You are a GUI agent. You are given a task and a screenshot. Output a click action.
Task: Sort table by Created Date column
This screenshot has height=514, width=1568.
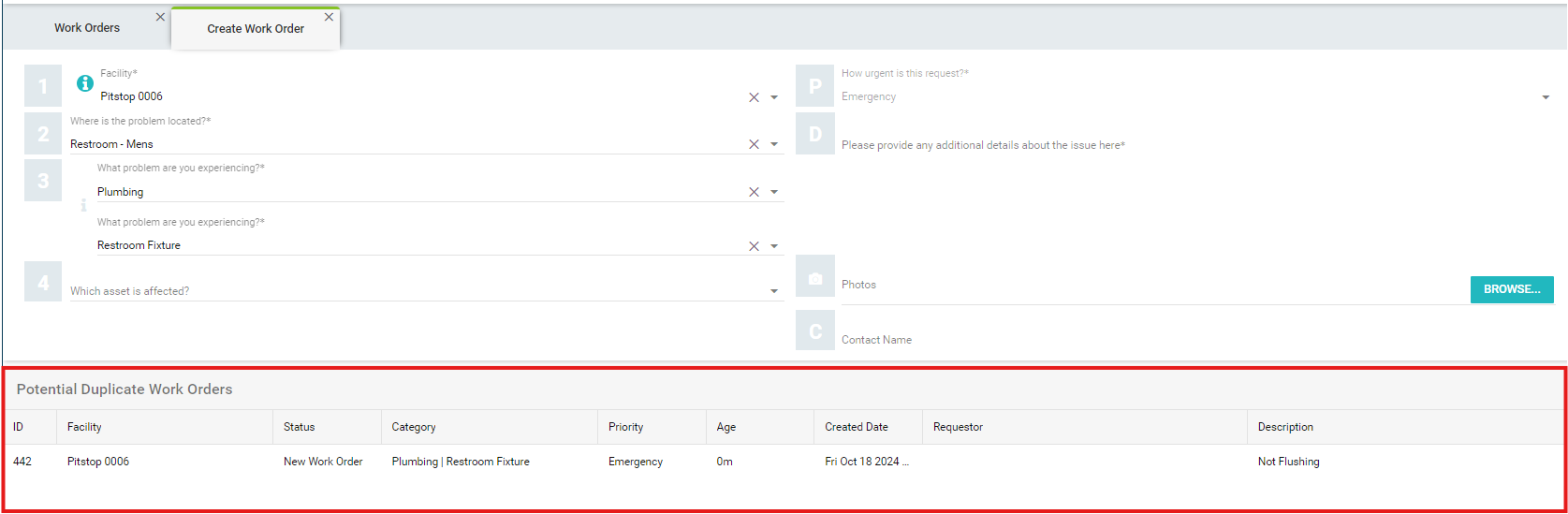857,427
